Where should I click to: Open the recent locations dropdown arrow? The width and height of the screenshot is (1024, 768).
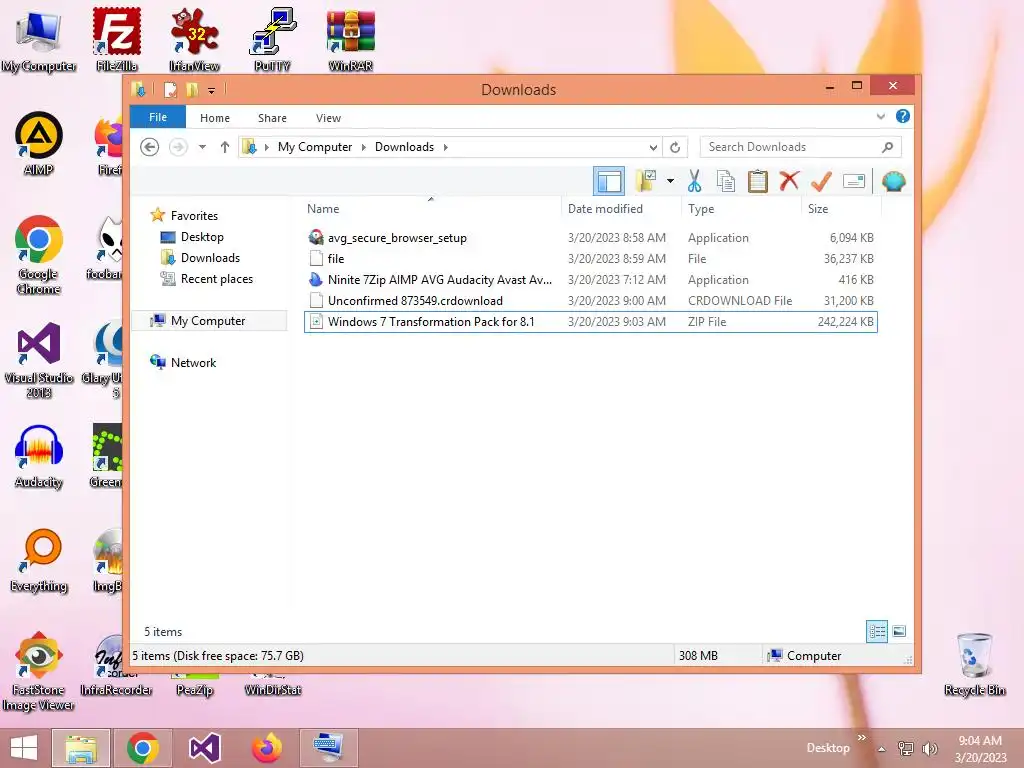[x=202, y=147]
